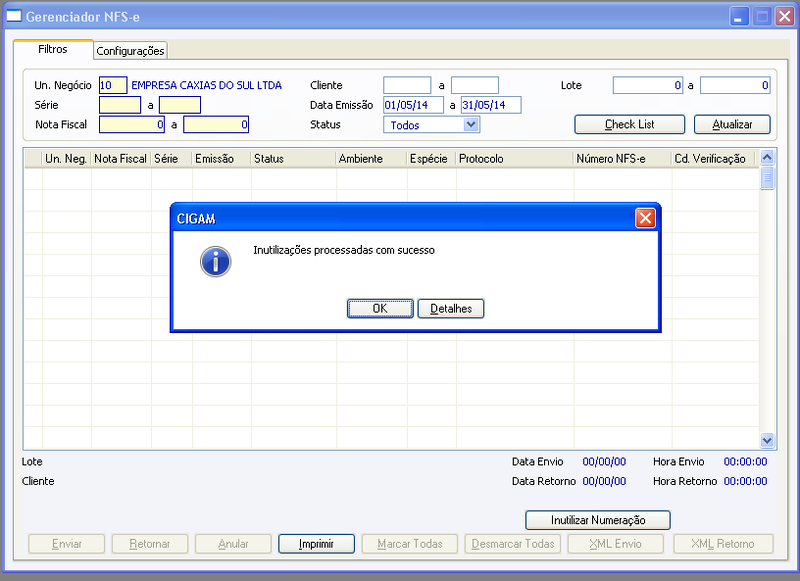Close the Gerenciador NFS-e window
The width and height of the screenshot is (800, 581).
tap(785, 17)
